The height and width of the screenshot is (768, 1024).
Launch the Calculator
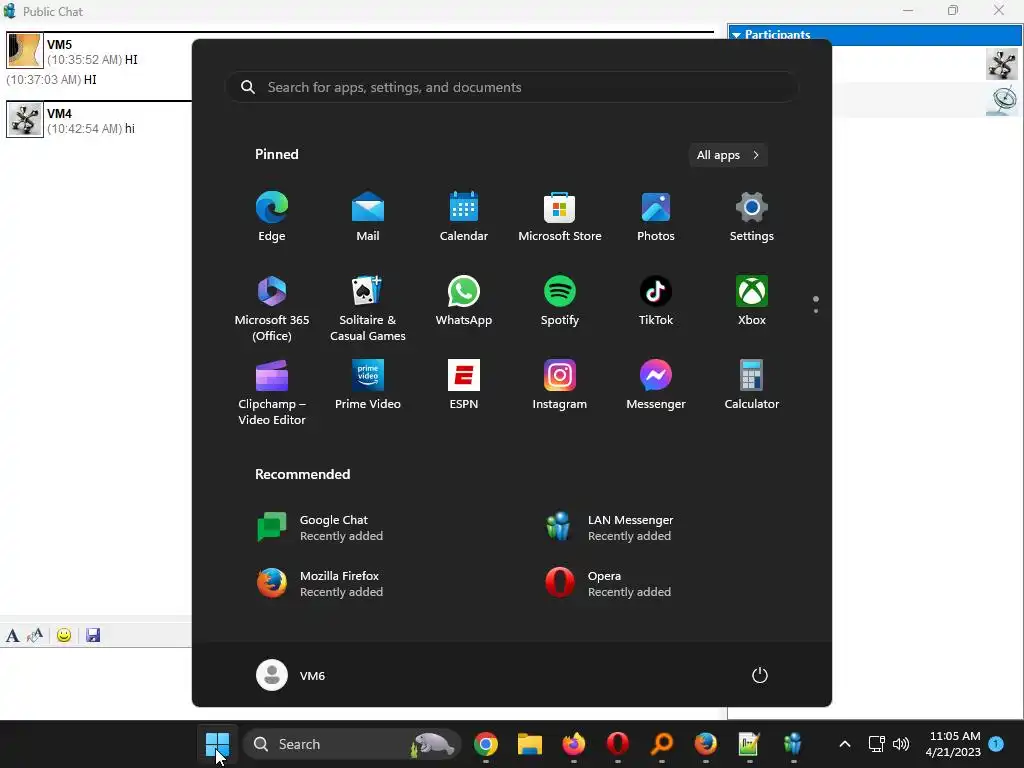(x=752, y=384)
